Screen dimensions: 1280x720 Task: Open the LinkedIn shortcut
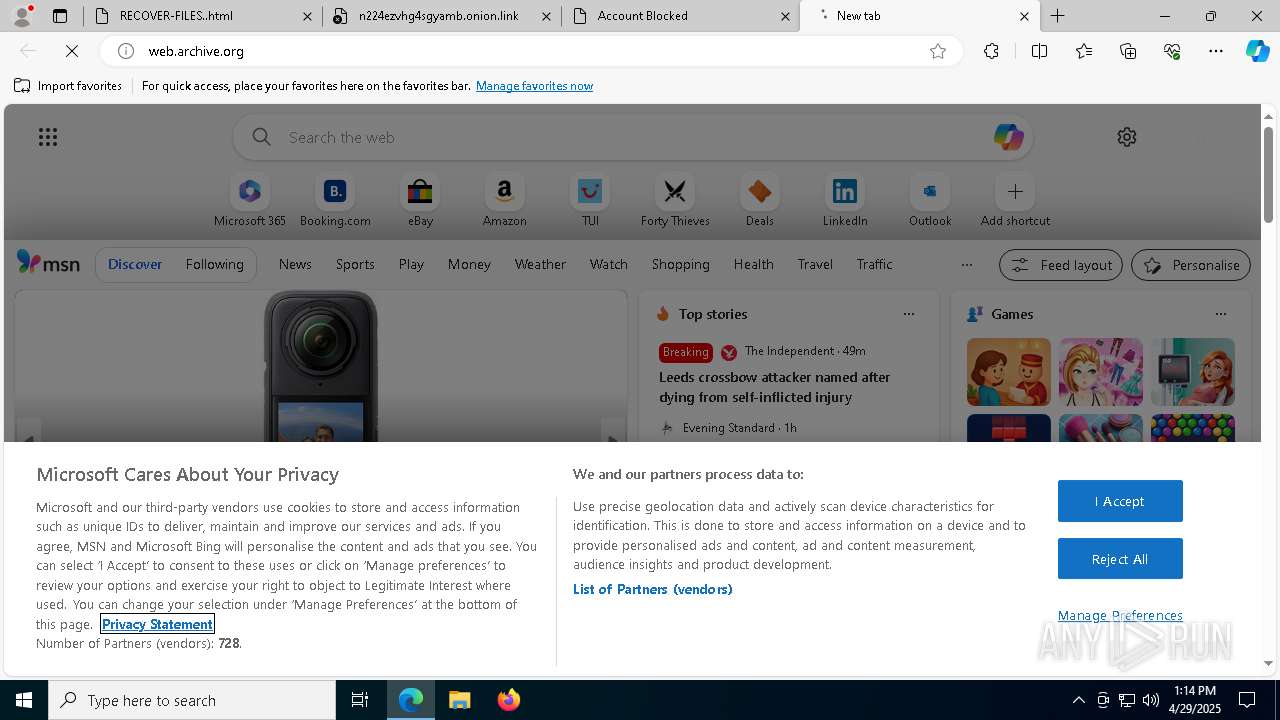[845, 201]
